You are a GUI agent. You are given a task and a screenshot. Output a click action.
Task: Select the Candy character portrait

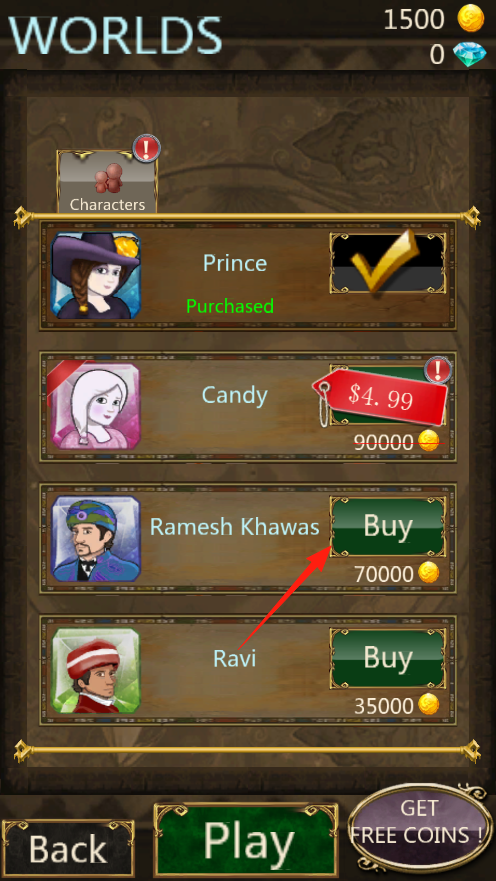click(x=95, y=407)
